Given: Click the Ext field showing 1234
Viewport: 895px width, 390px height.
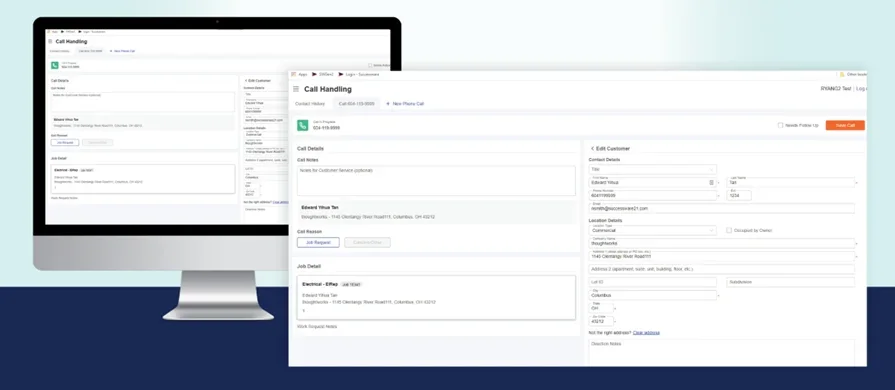Looking at the screenshot, I should click(x=739, y=195).
